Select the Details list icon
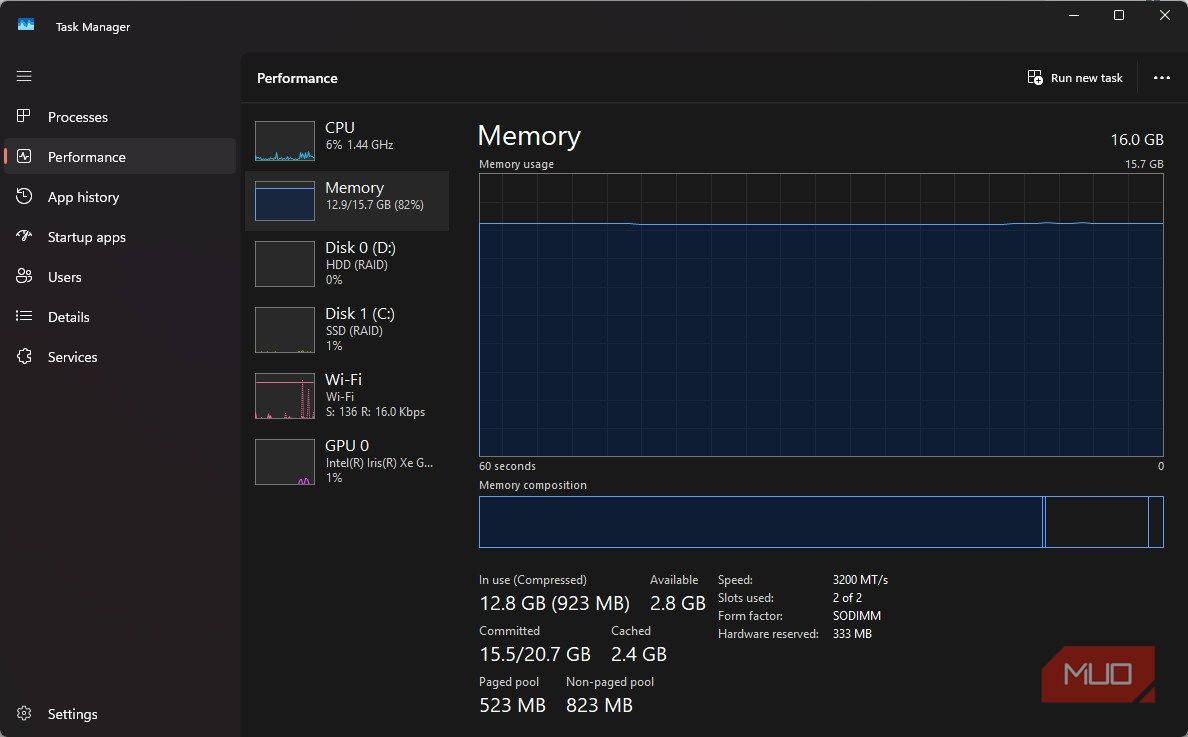1188x737 pixels. (x=24, y=316)
